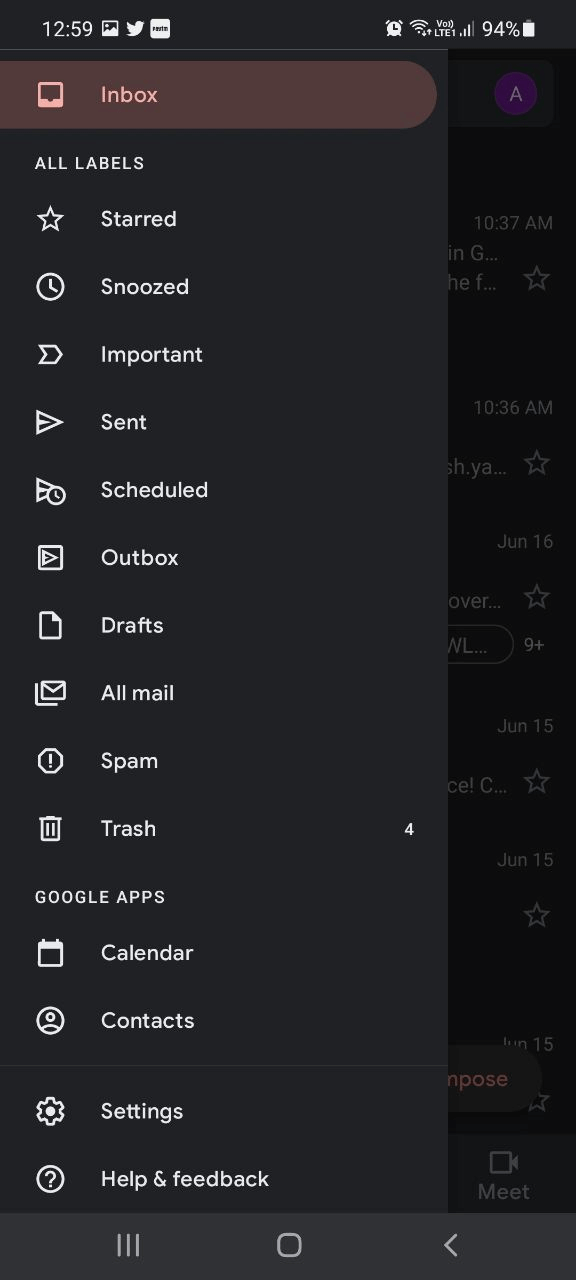Tap the Android back button

450,1245
